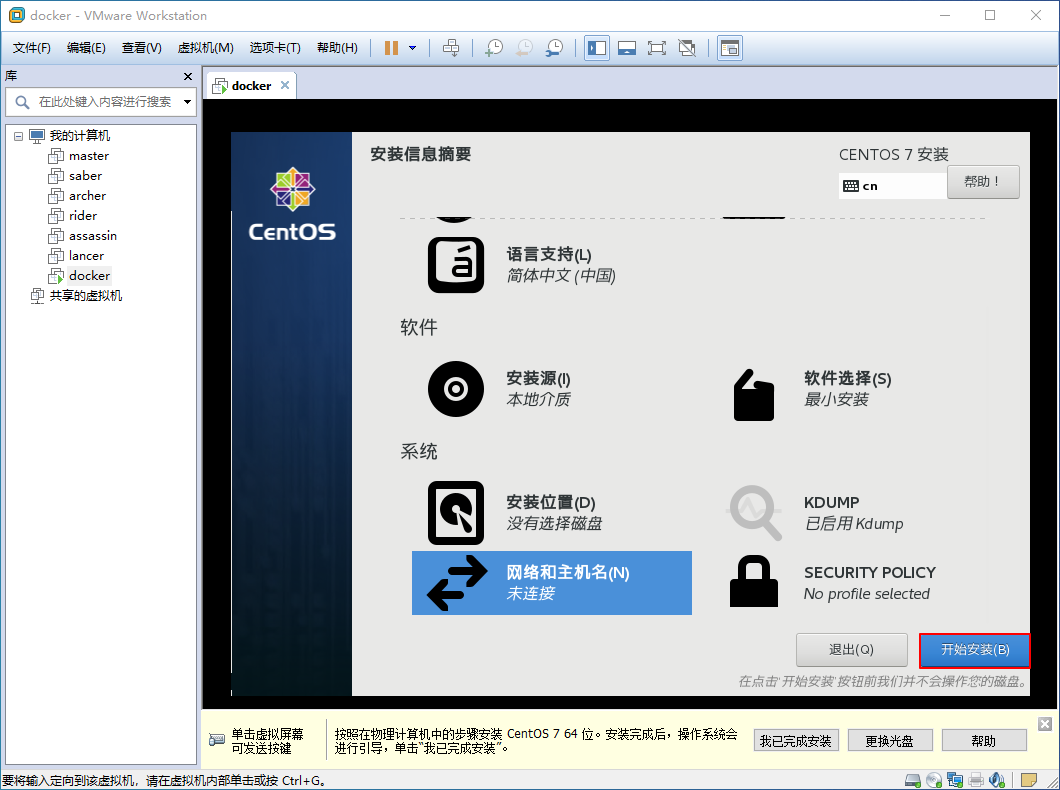Enter full screen mode
The image size is (1060, 790).
657,47
